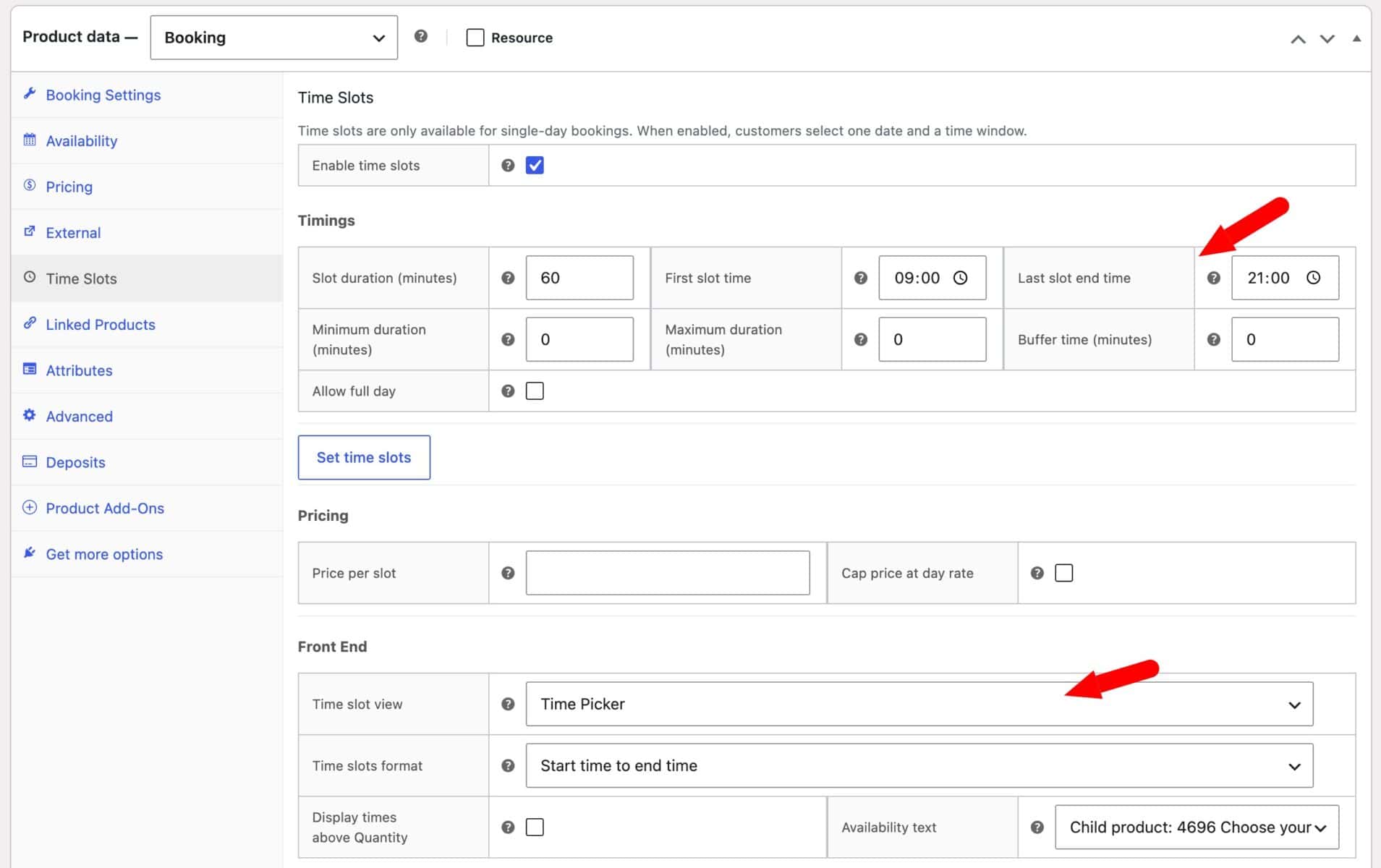The height and width of the screenshot is (868, 1381).
Task: Click help icon for Slot duration (minutes)
Action: (x=508, y=278)
